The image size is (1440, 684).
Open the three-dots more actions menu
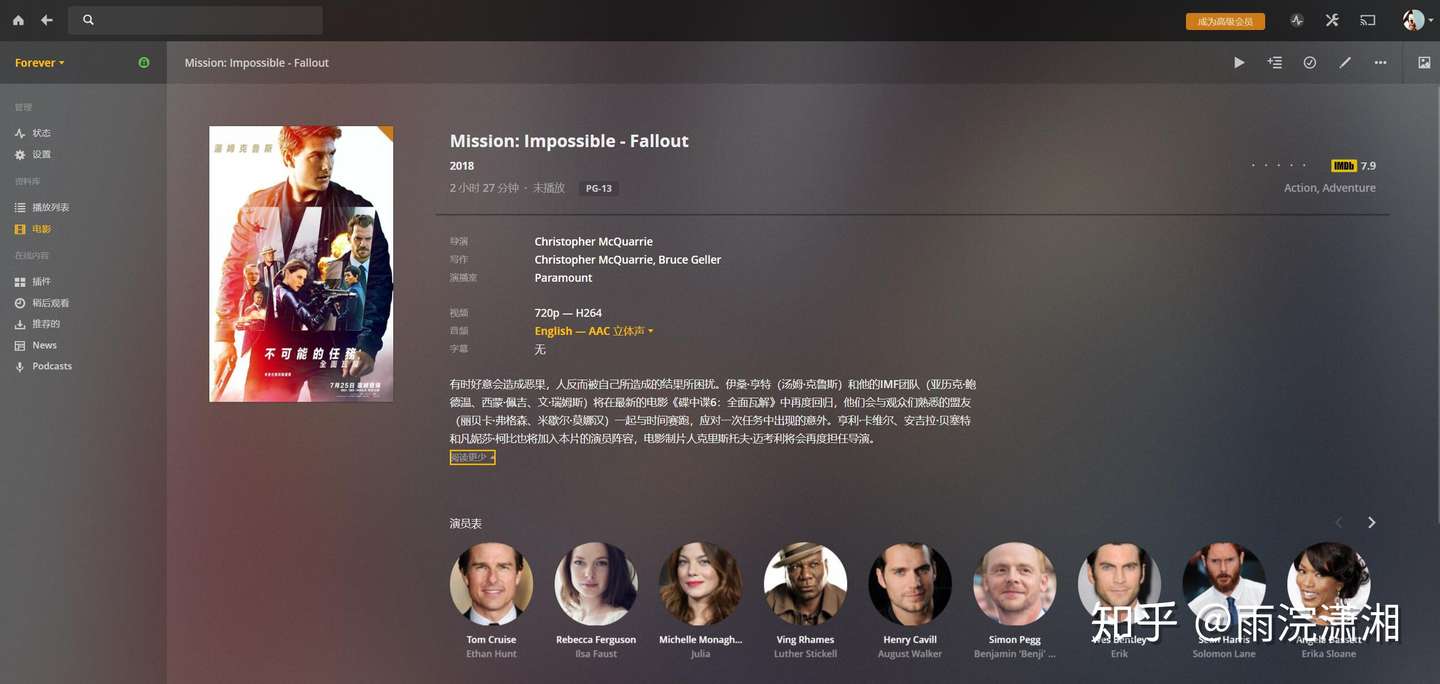pyautogui.click(x=1380, y=62)
